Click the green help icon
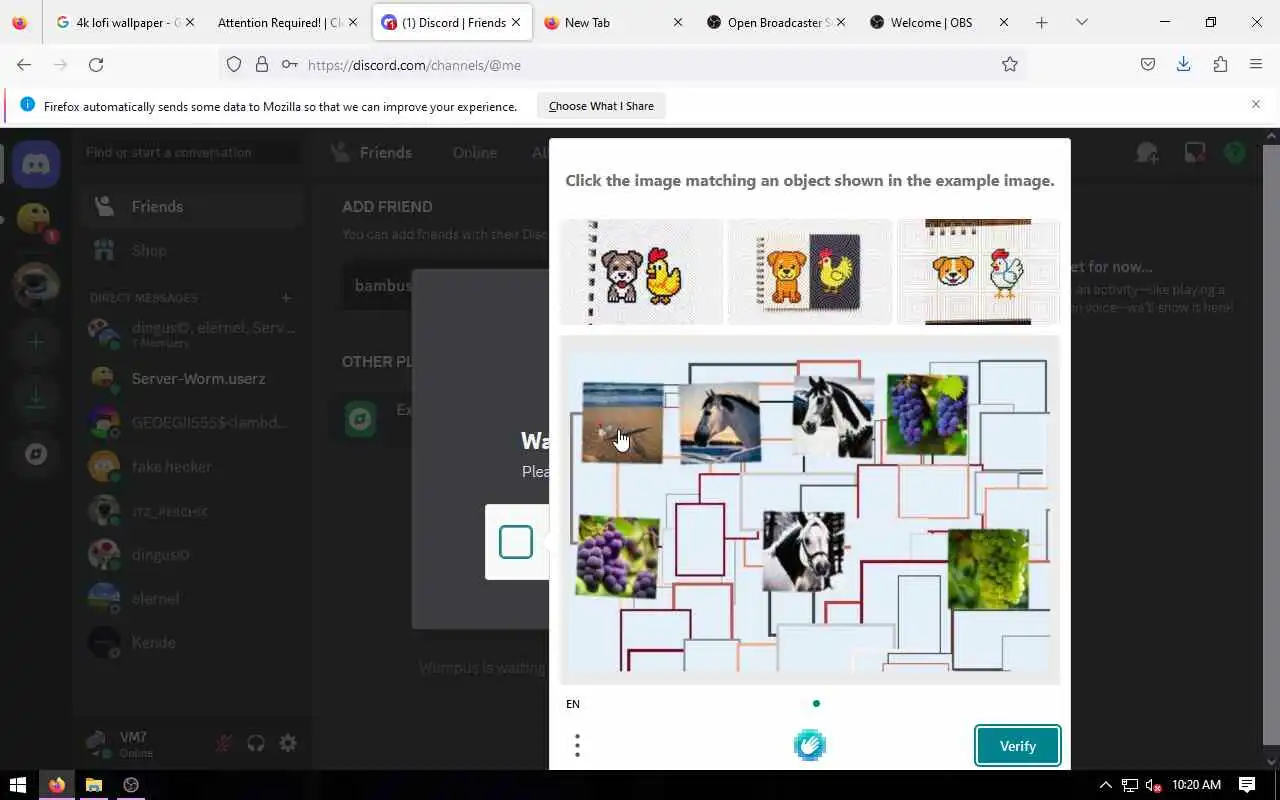 coord(1235,152)
